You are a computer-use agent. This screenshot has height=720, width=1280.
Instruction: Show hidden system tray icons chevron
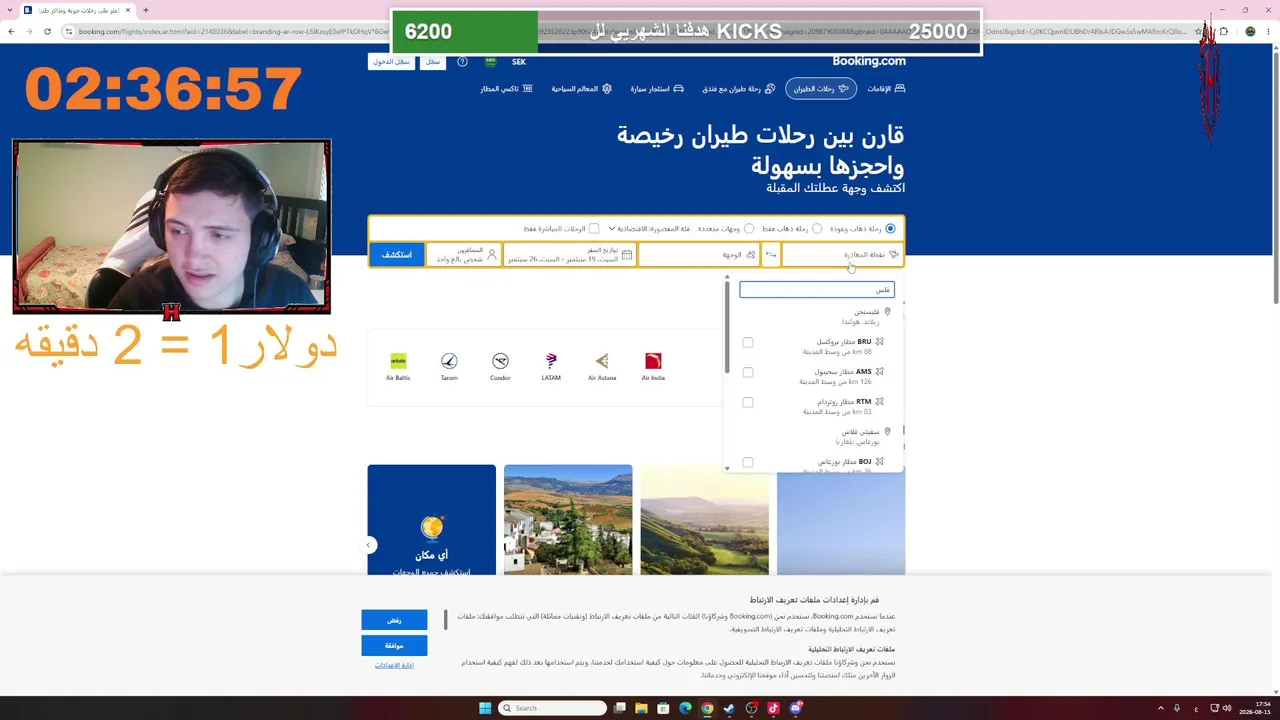[1161, 708]
